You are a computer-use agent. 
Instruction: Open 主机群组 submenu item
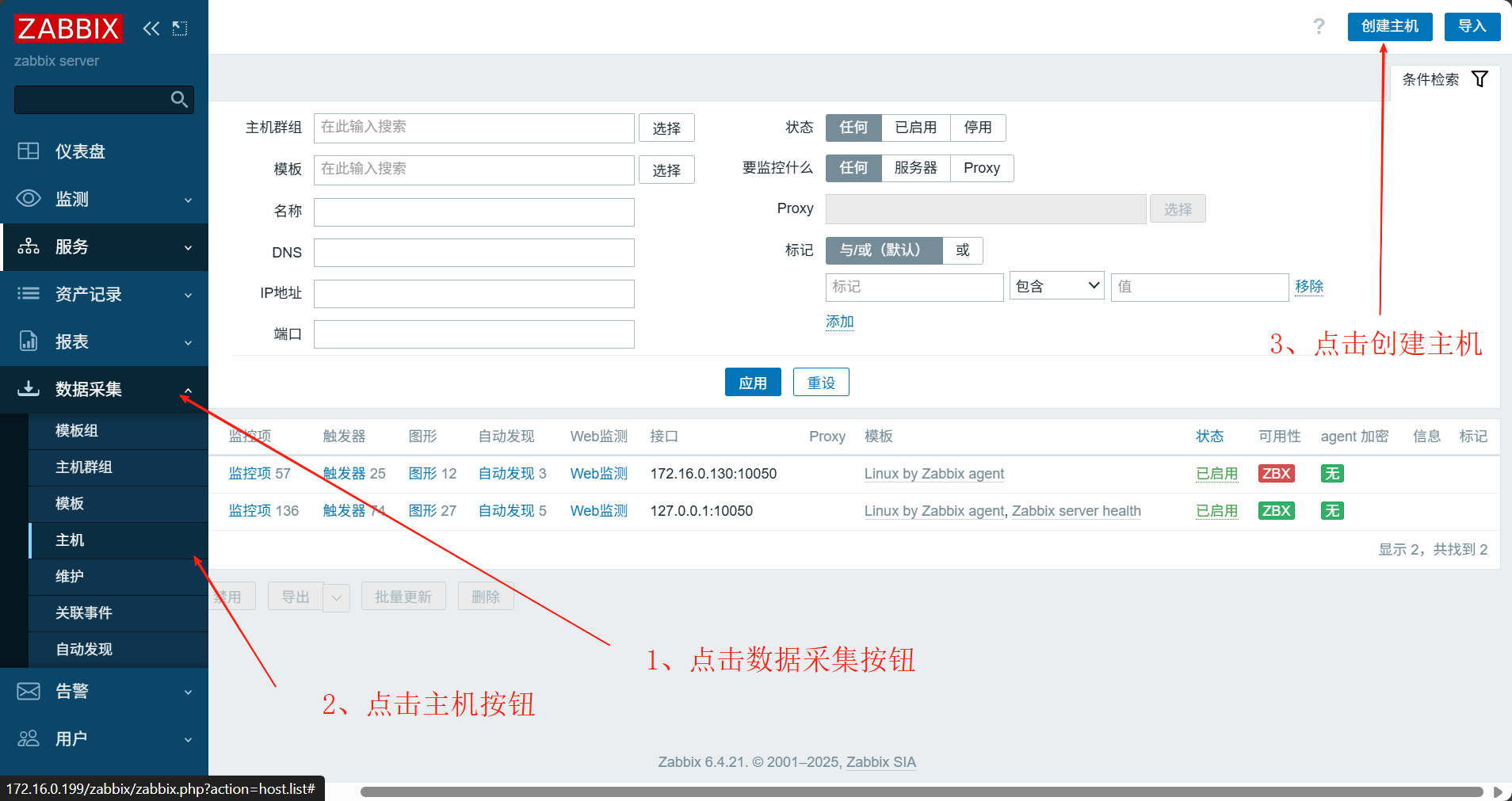click(x=118, y=467)
